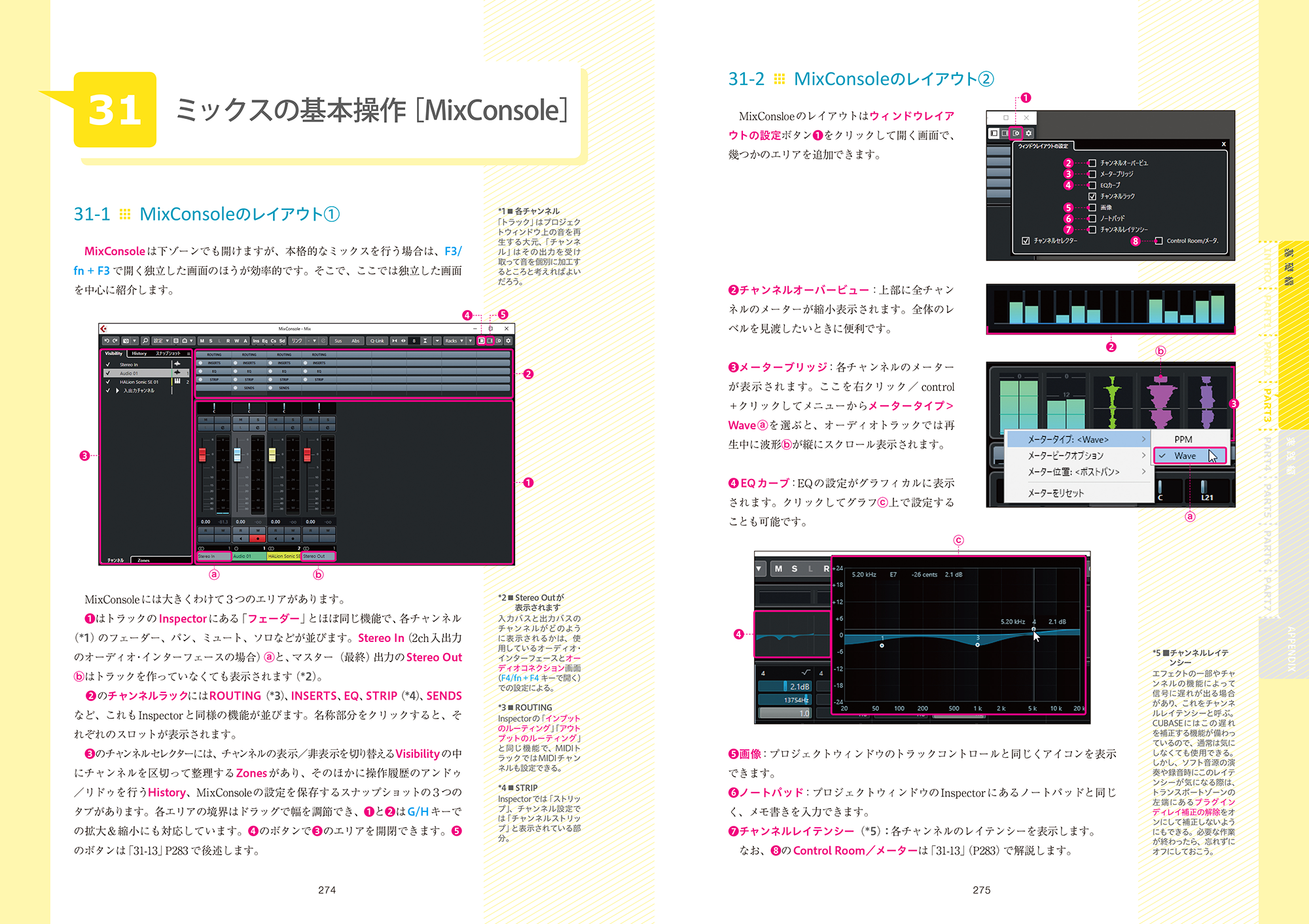
Task: Click the Abs button in toolbar
Action: point(355,341)
